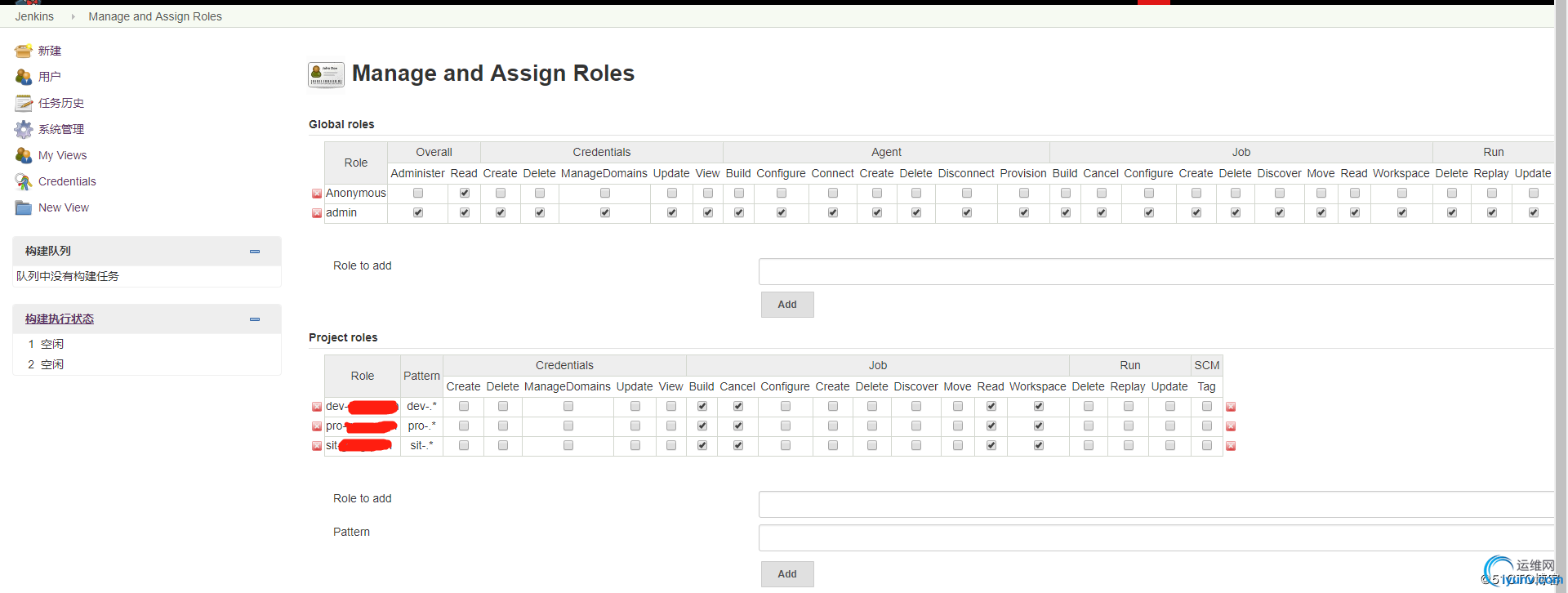Click red delete icon right of pro- row

(x=1231, y=426)
